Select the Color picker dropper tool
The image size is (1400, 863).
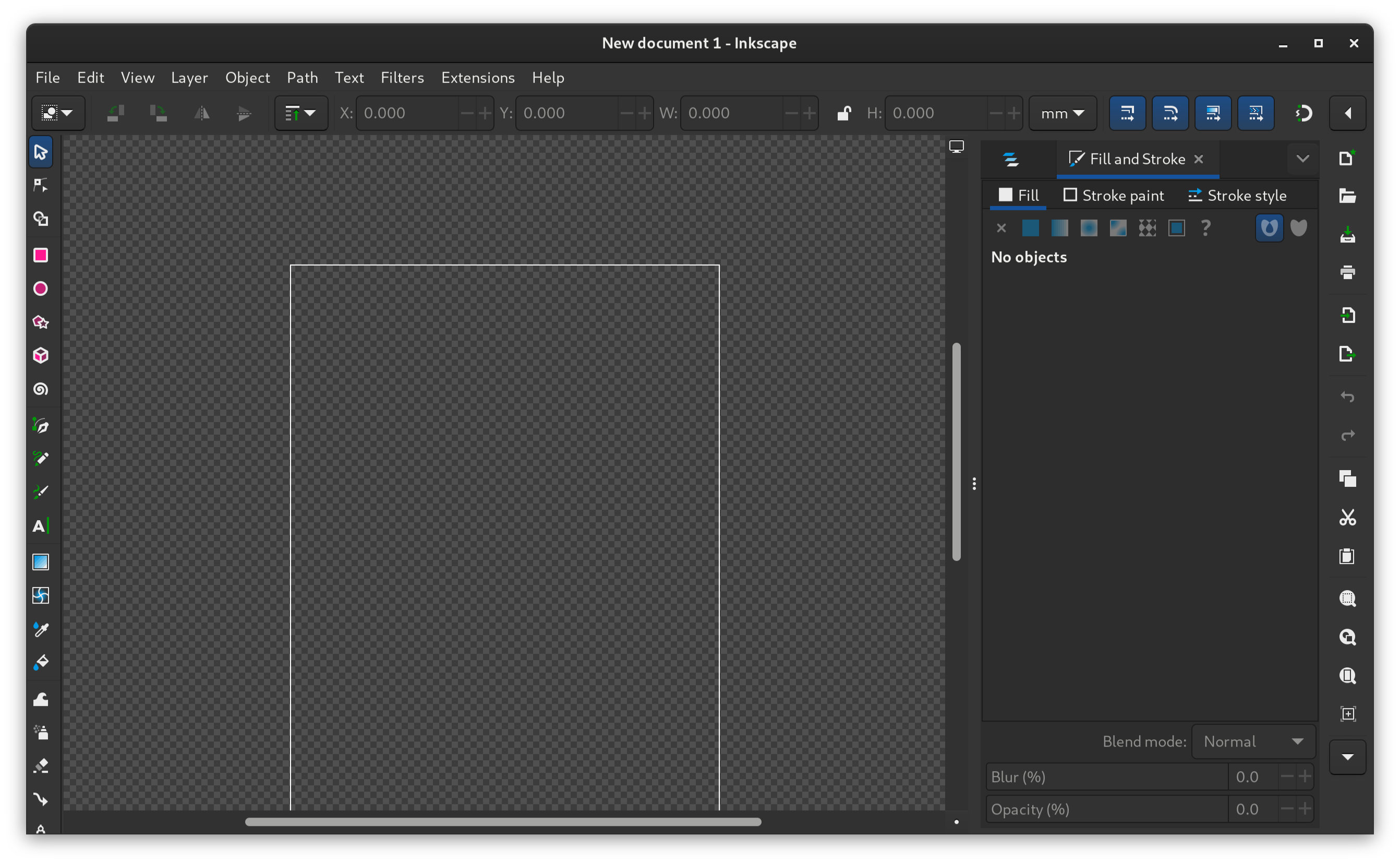click(x=41, y=629)
